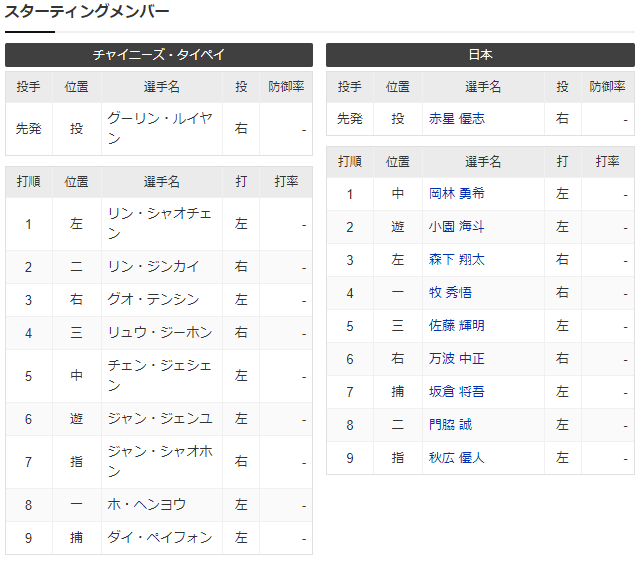Click batting side 右 in リュウ・ジーホン row
Viewport: 640px width, 566px height.
point(241,333)
